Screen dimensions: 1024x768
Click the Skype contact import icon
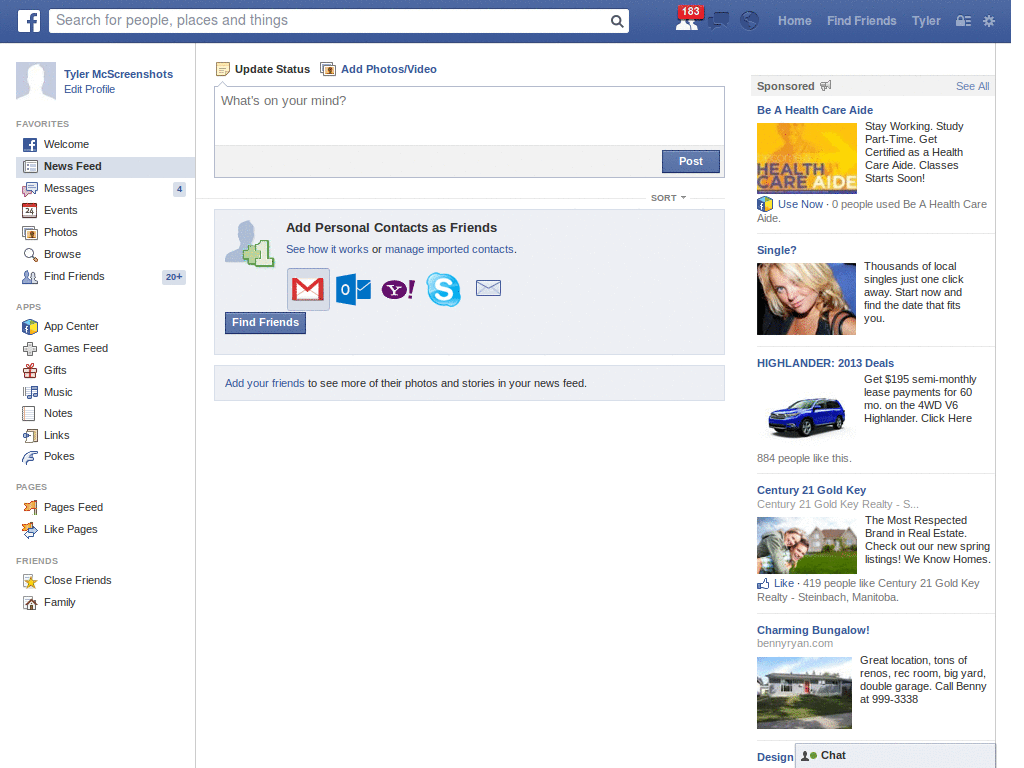[443, 289]
